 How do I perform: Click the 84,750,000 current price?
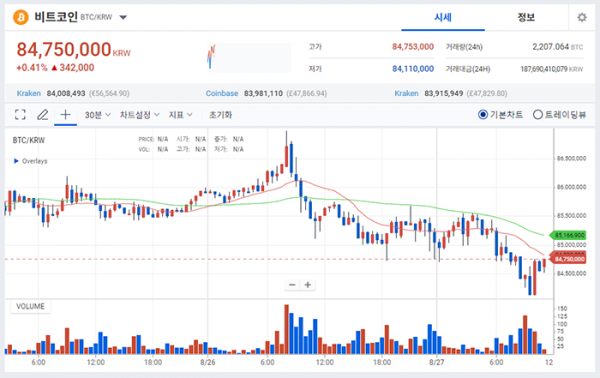pos(64,50)
